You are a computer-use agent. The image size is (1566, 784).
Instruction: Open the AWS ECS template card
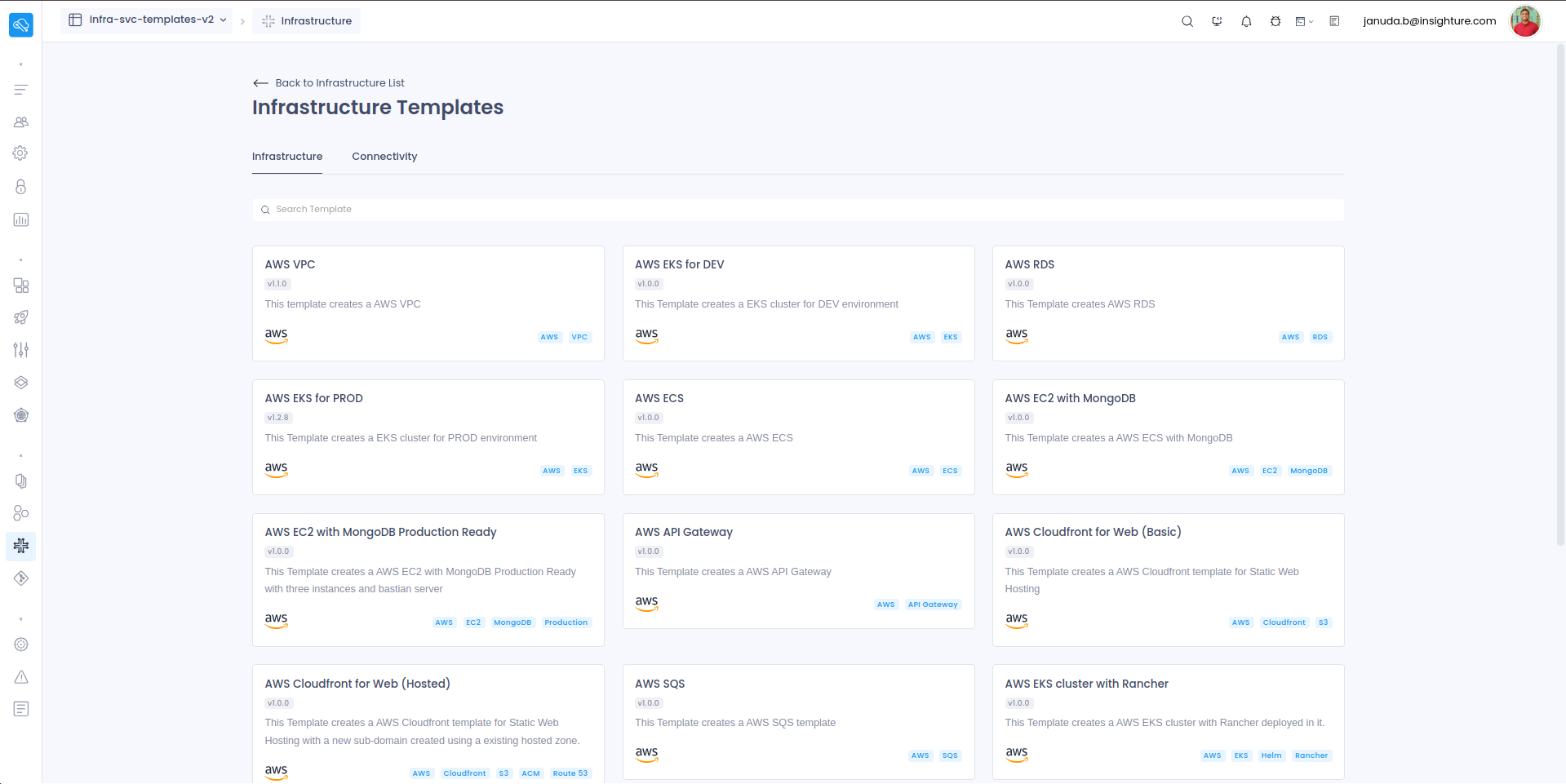[799, 437]
